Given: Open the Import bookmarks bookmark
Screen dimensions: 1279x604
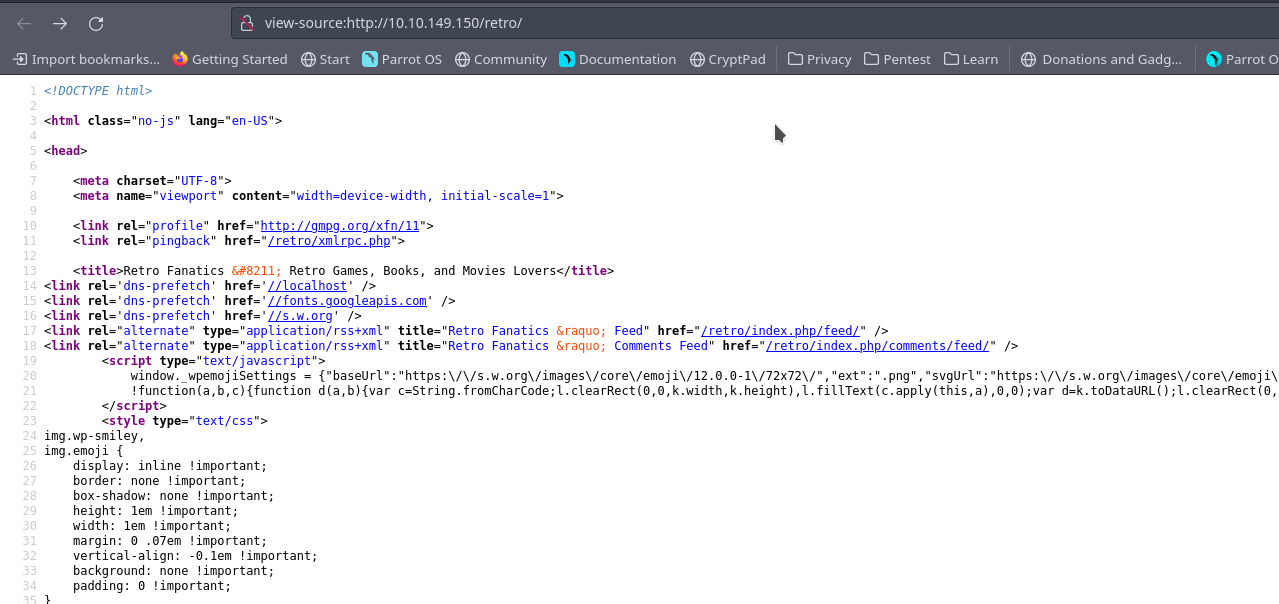Looking at the screenshot, I should [86, 59].
